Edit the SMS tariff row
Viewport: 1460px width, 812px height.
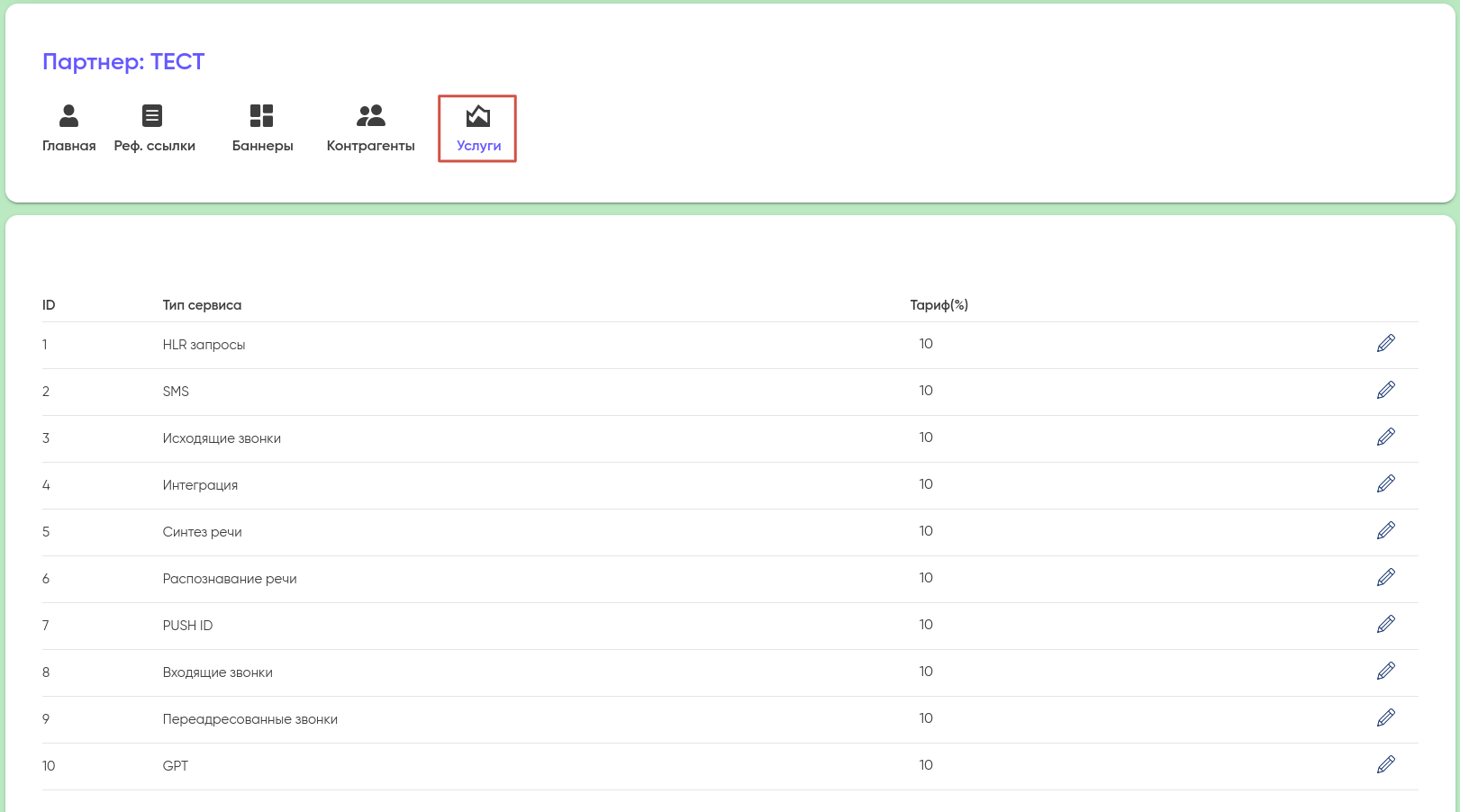click(x=1385, y=390)
